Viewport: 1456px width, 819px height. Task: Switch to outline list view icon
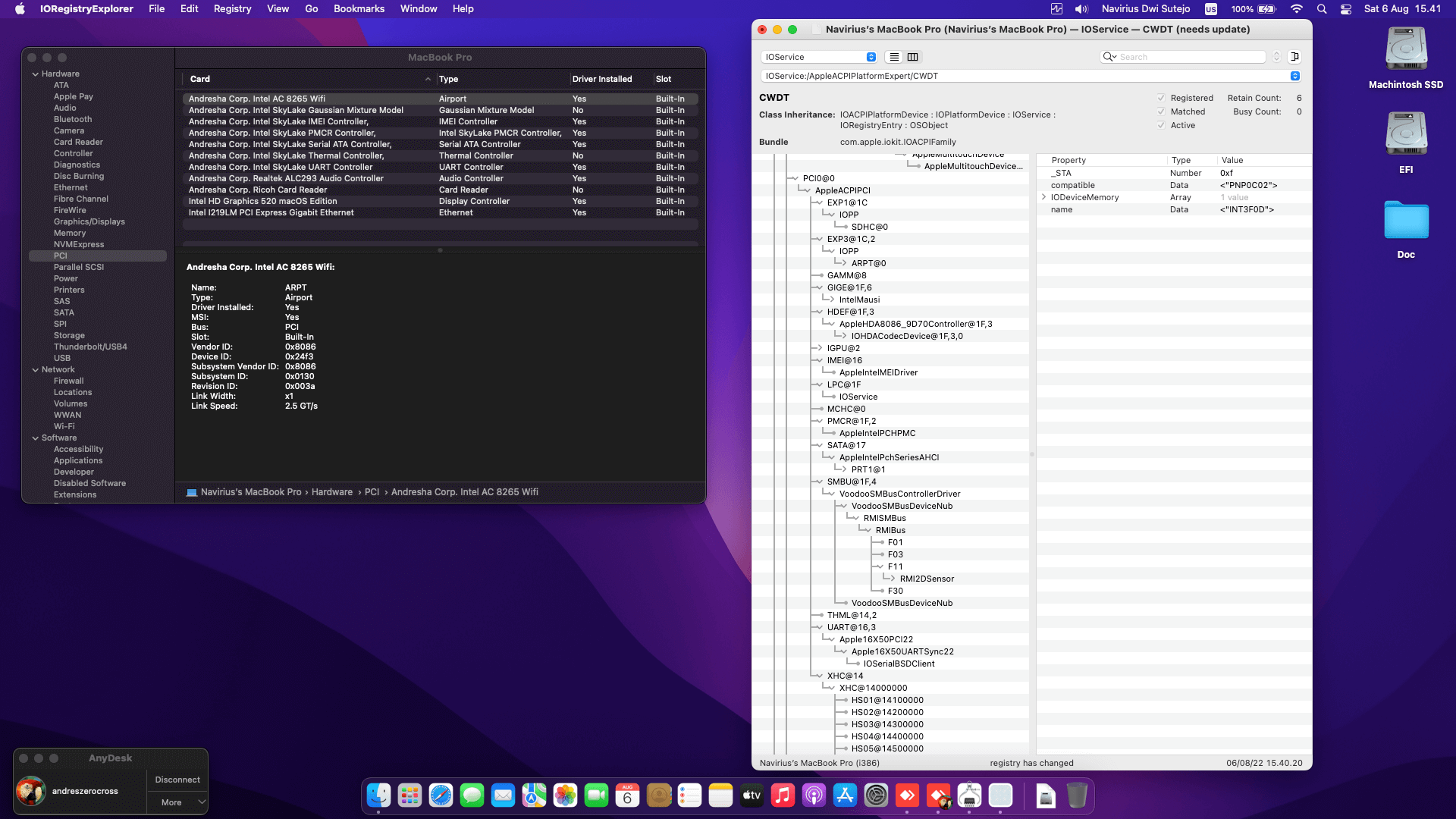[x=895, y=57]
